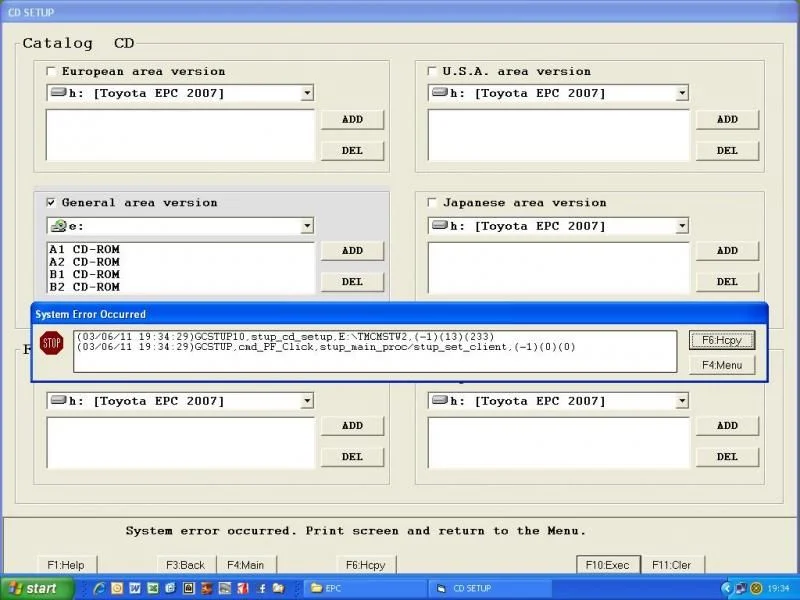Viewport: 800px width, 600px height.
Task: Launch Word from the Quick Launch bar
Action: point(135,588)
